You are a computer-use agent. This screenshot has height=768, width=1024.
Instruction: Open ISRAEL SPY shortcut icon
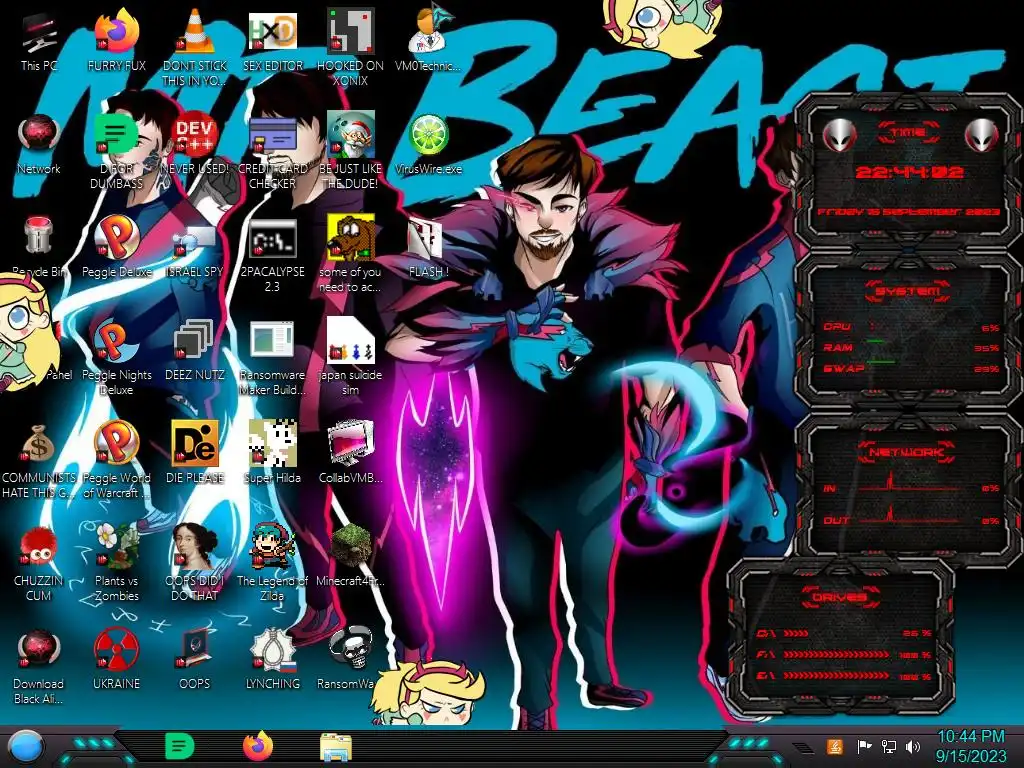(194, 240)
